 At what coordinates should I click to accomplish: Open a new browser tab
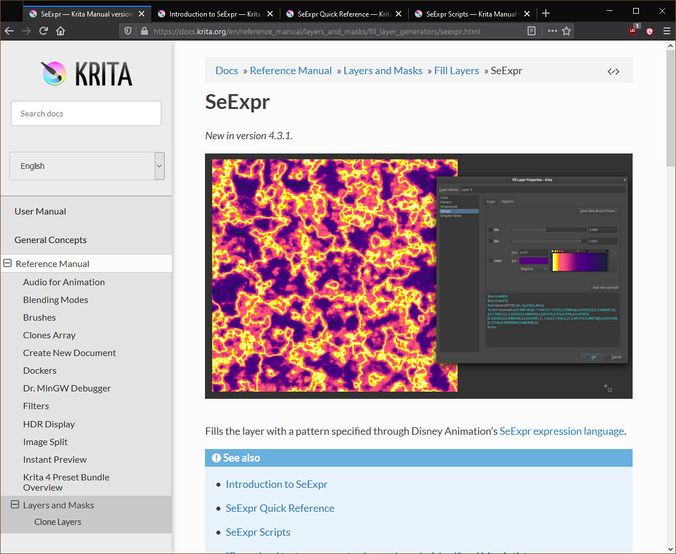[545, 13]
